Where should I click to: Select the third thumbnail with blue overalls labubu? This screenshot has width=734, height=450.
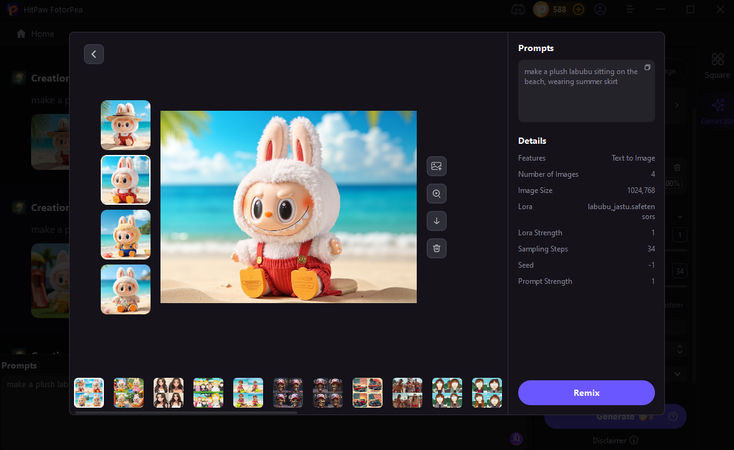pyautogui.click(x=125, y=235)
